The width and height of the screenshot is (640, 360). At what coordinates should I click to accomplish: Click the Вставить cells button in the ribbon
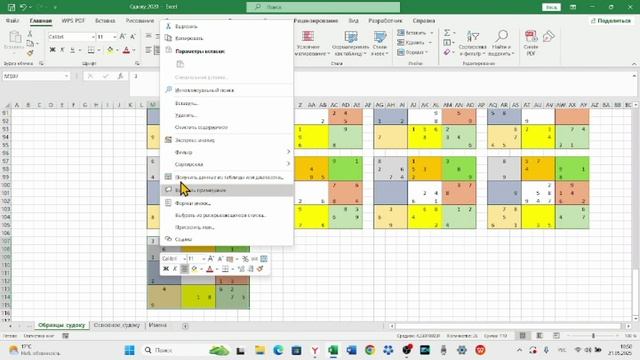(x=414, y=33)
